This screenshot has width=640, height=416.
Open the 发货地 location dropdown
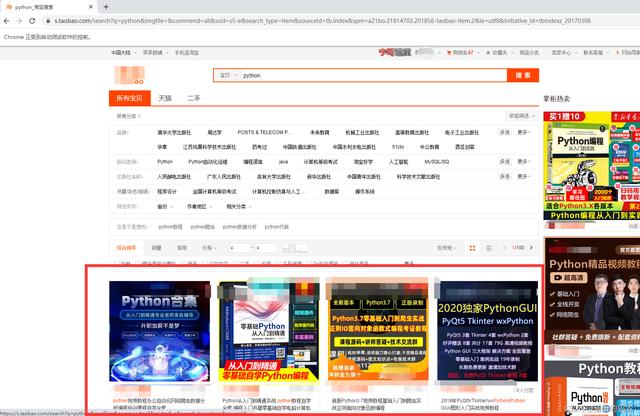[x=446, y=248]
